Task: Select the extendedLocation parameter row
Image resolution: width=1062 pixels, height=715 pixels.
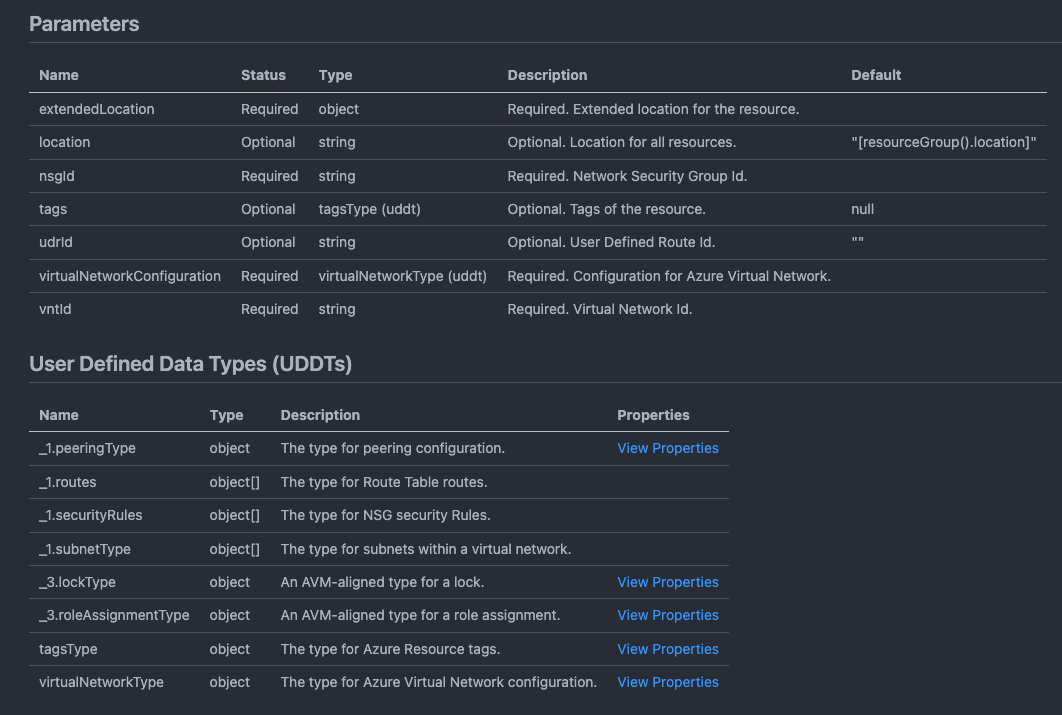Action: 96,109
